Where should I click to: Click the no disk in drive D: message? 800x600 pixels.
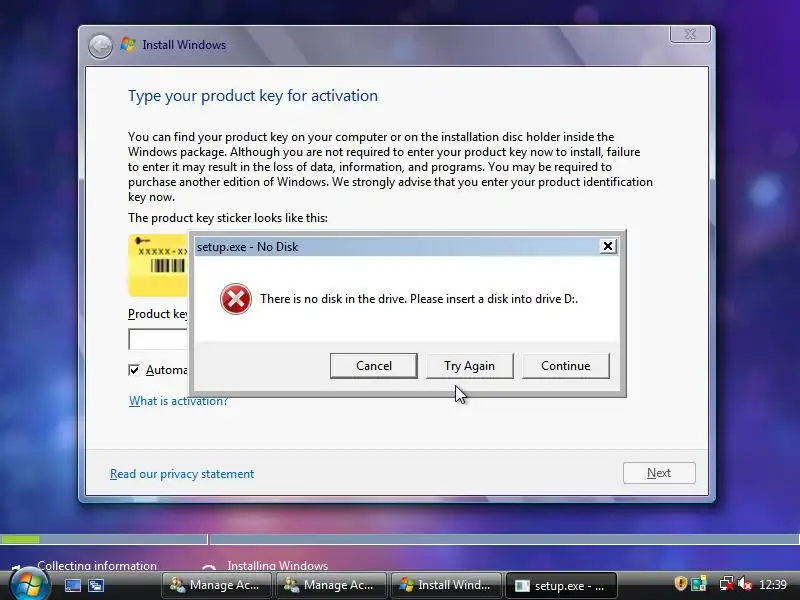pyautogui.click(x=419, y=299)
